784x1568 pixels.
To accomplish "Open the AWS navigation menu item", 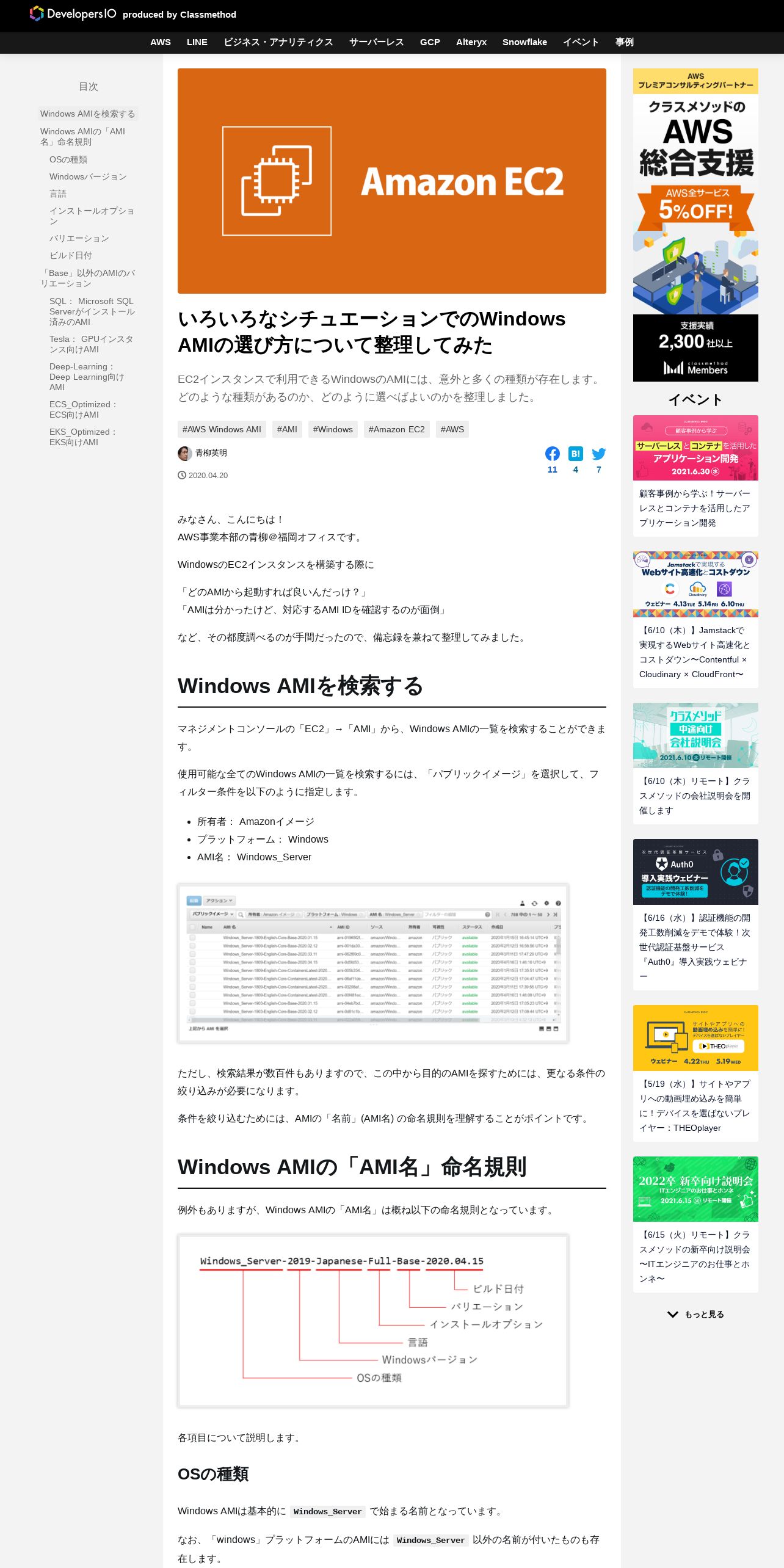I will pyautogui.click(x=161, y=42).
